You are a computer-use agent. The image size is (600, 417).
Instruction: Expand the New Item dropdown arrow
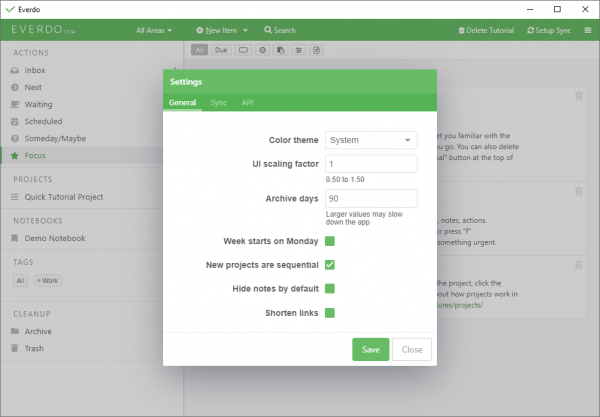245,30
